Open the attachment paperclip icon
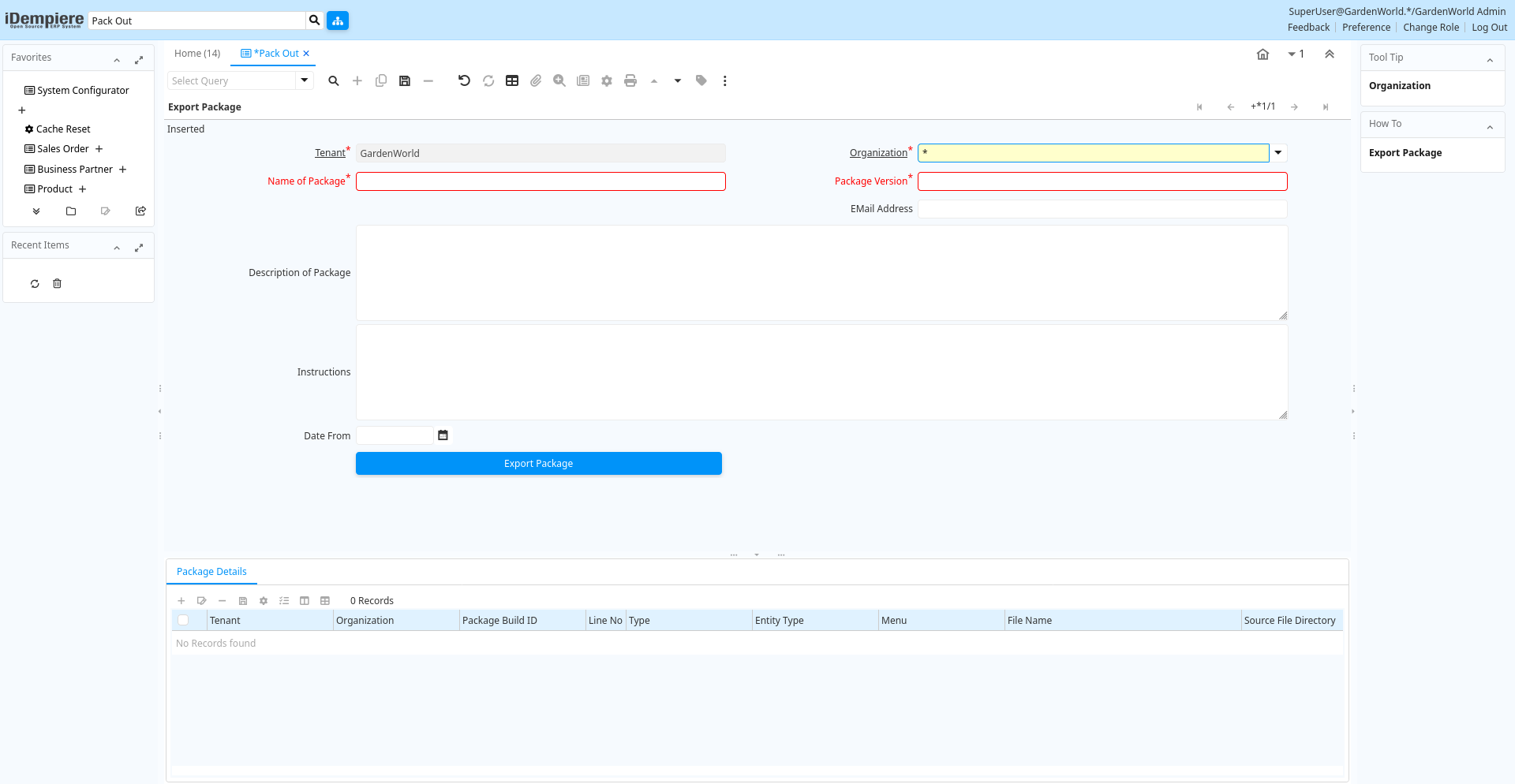This screenshot has width=1515, height=784. pyautogui.click(x=536, y=80)
